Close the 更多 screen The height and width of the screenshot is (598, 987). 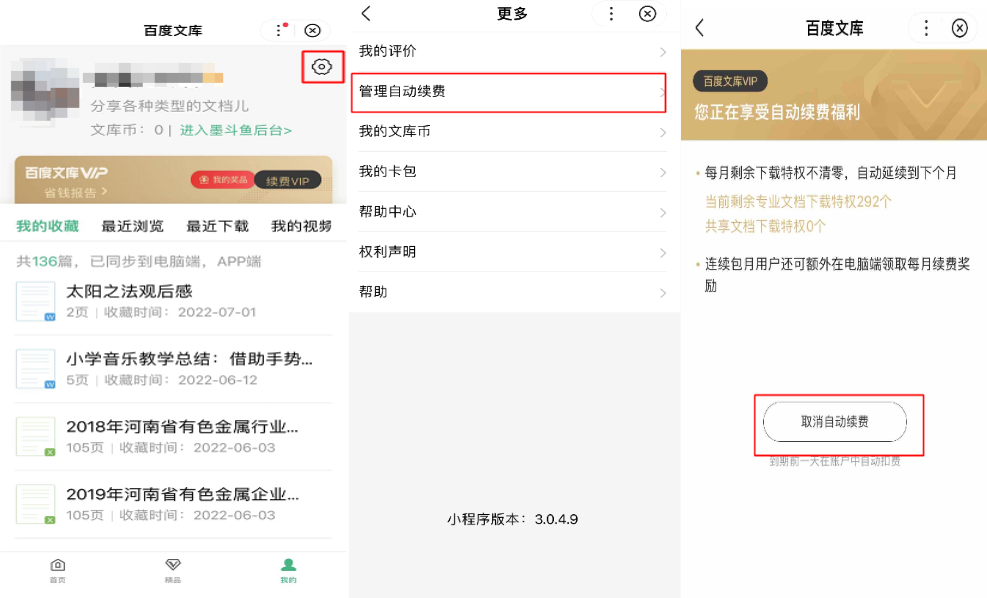[647, 14]
